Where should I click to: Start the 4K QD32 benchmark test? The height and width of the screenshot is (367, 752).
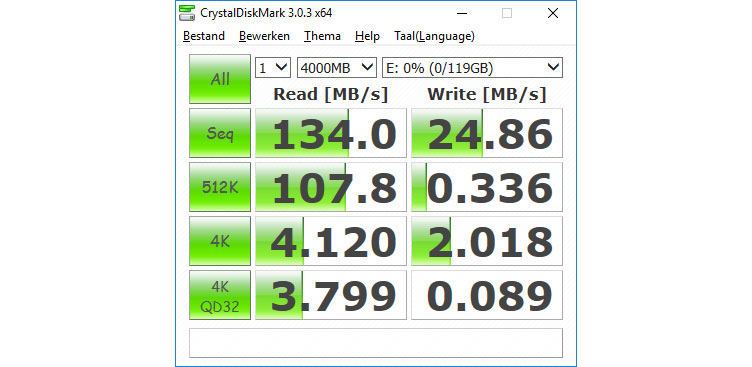220,295
